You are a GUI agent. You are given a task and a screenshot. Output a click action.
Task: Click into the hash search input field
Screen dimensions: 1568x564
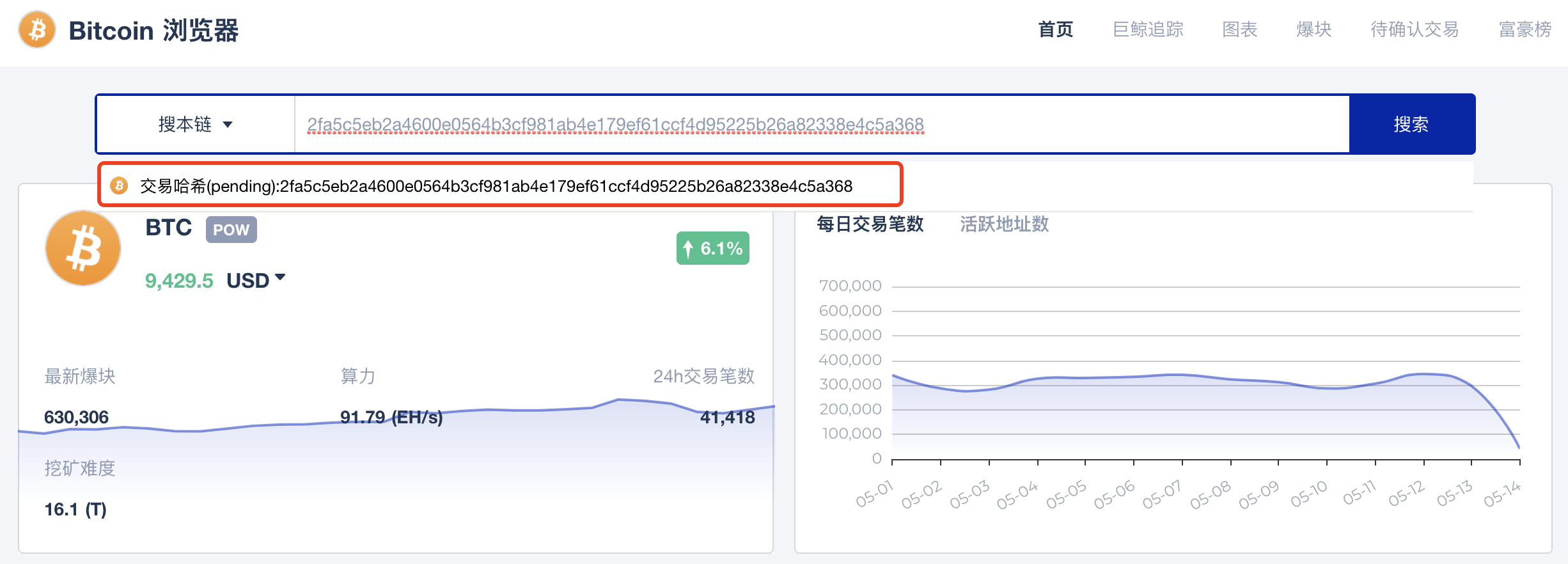(822, 124)
